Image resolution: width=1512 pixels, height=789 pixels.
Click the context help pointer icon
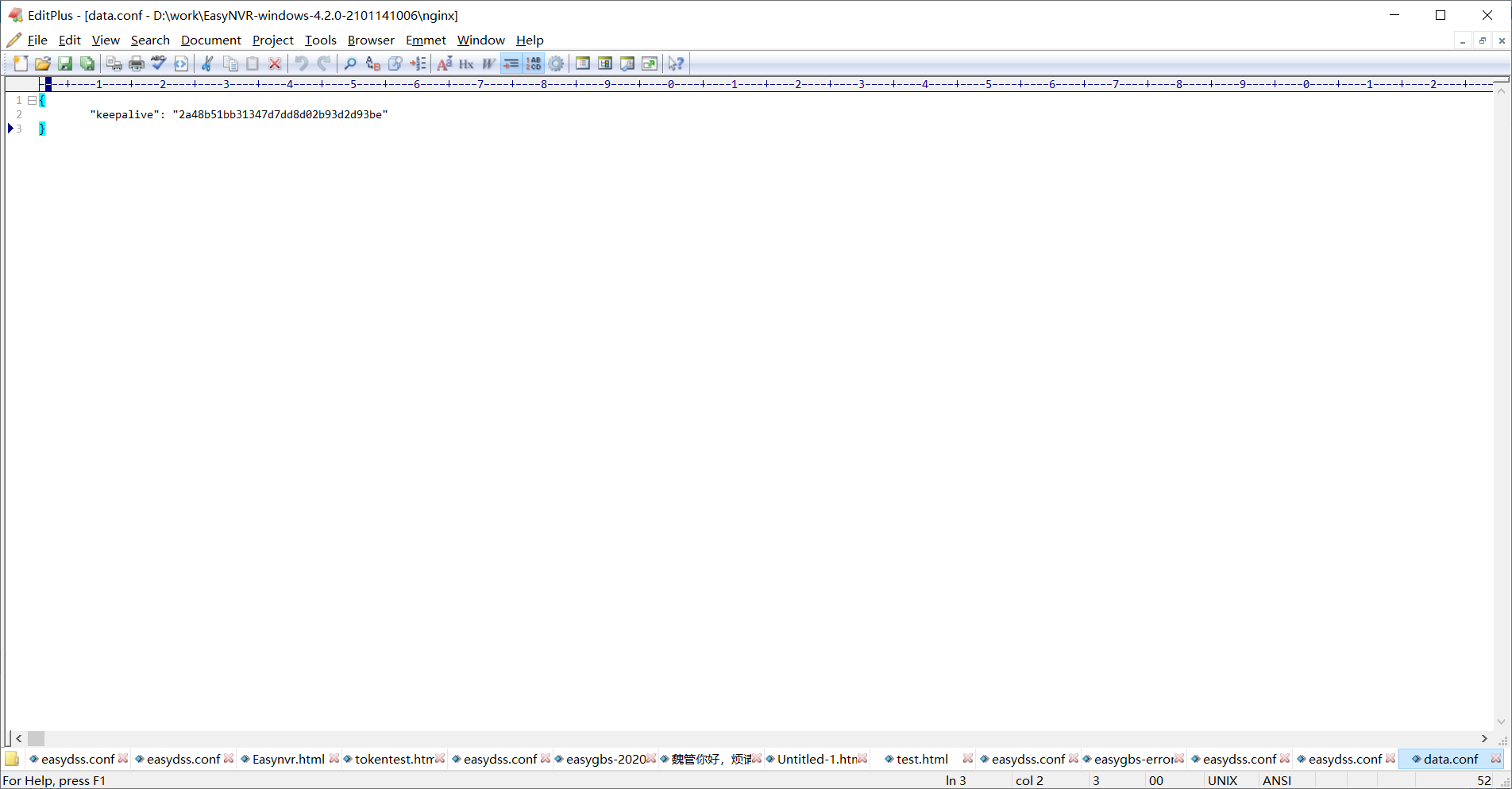pos(676,64)
